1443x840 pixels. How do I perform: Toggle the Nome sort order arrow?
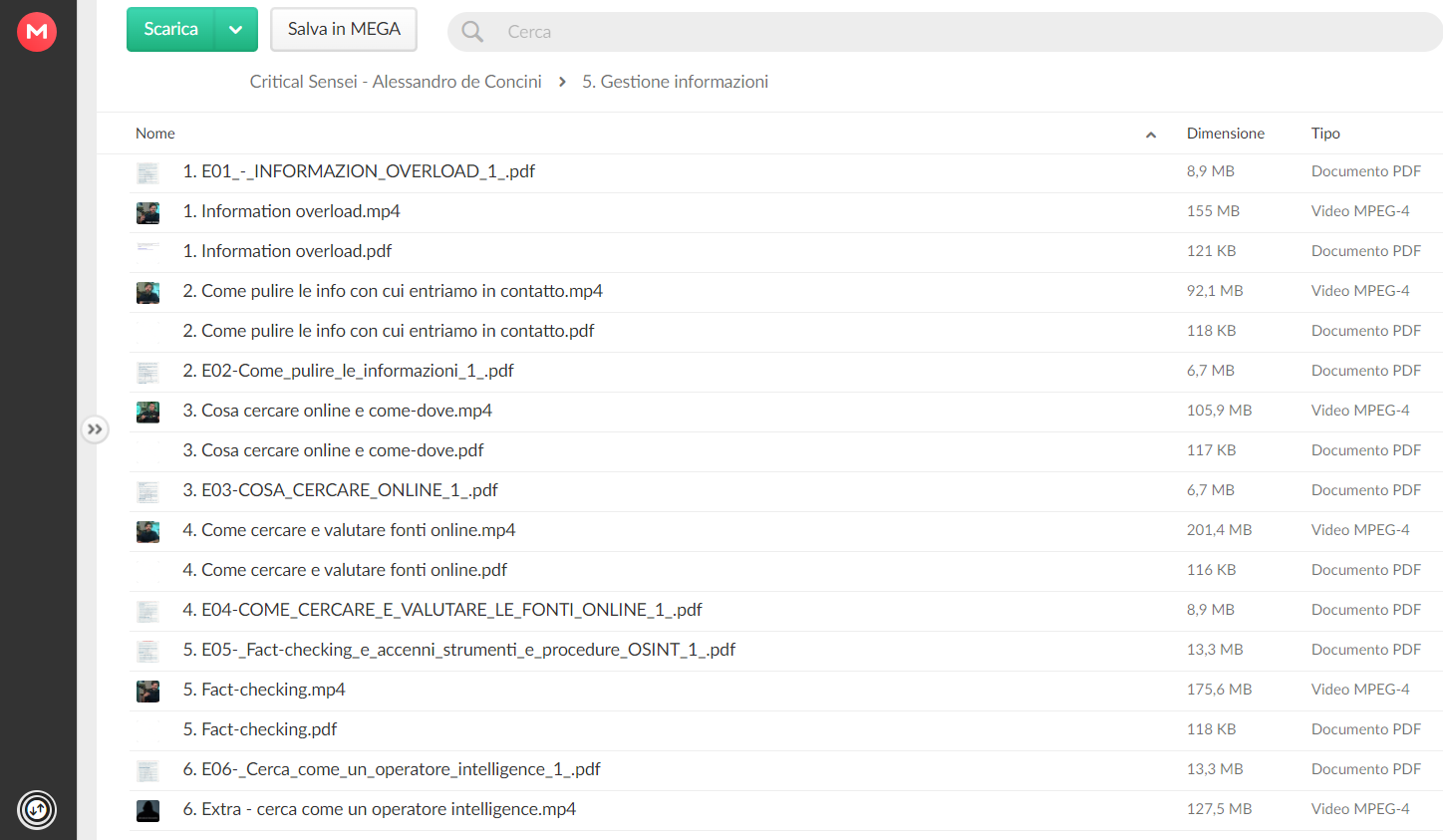pyautogui.click(x=1151, y=135)
